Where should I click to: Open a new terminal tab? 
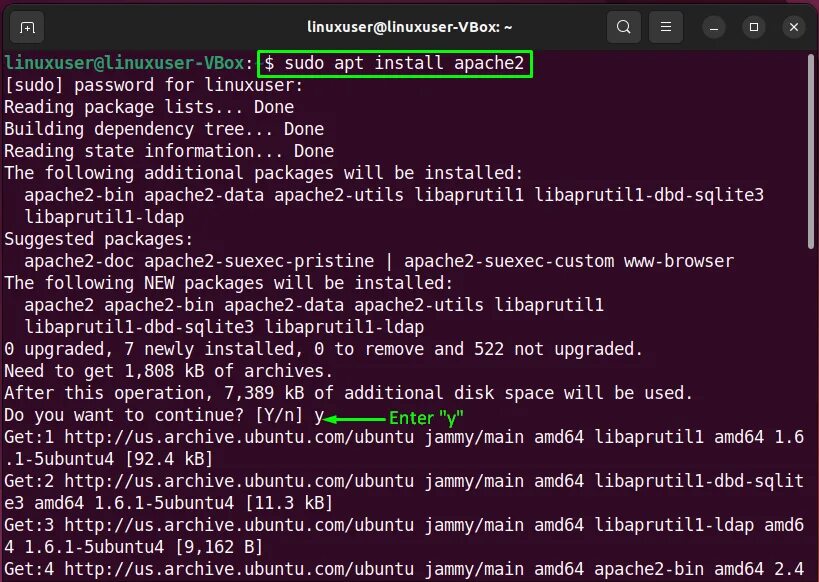pos(27,27)
